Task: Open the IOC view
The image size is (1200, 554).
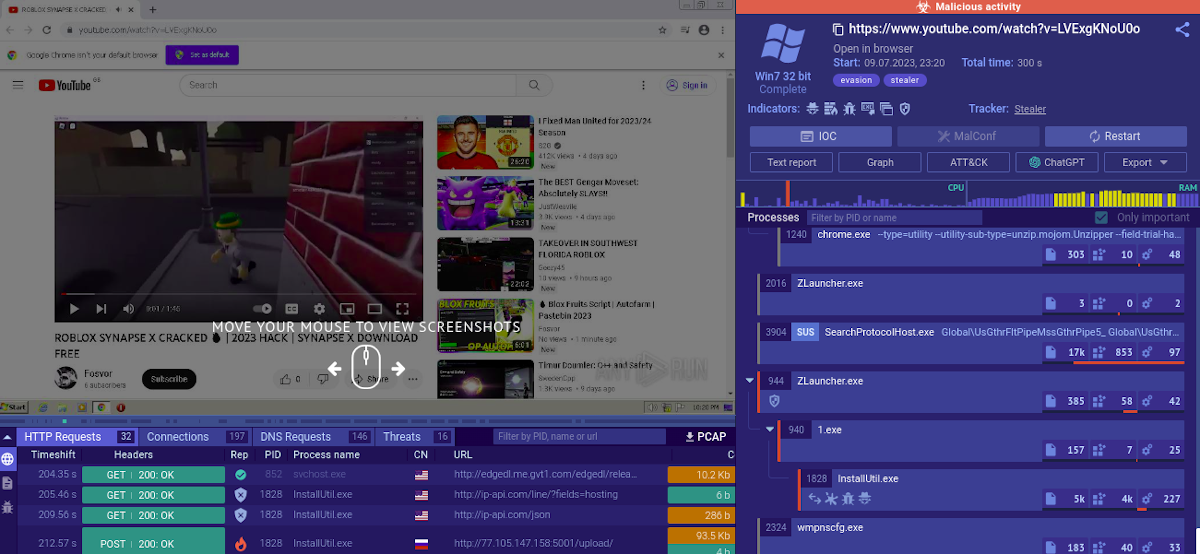Action: pyautogui.click(x=820, y=136)
